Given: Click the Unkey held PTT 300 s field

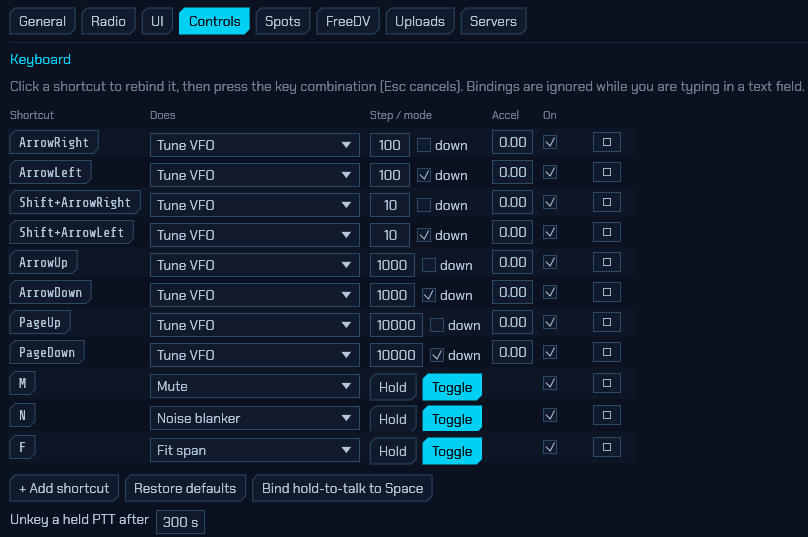Looking at the screenshot, I should point(180,522).
